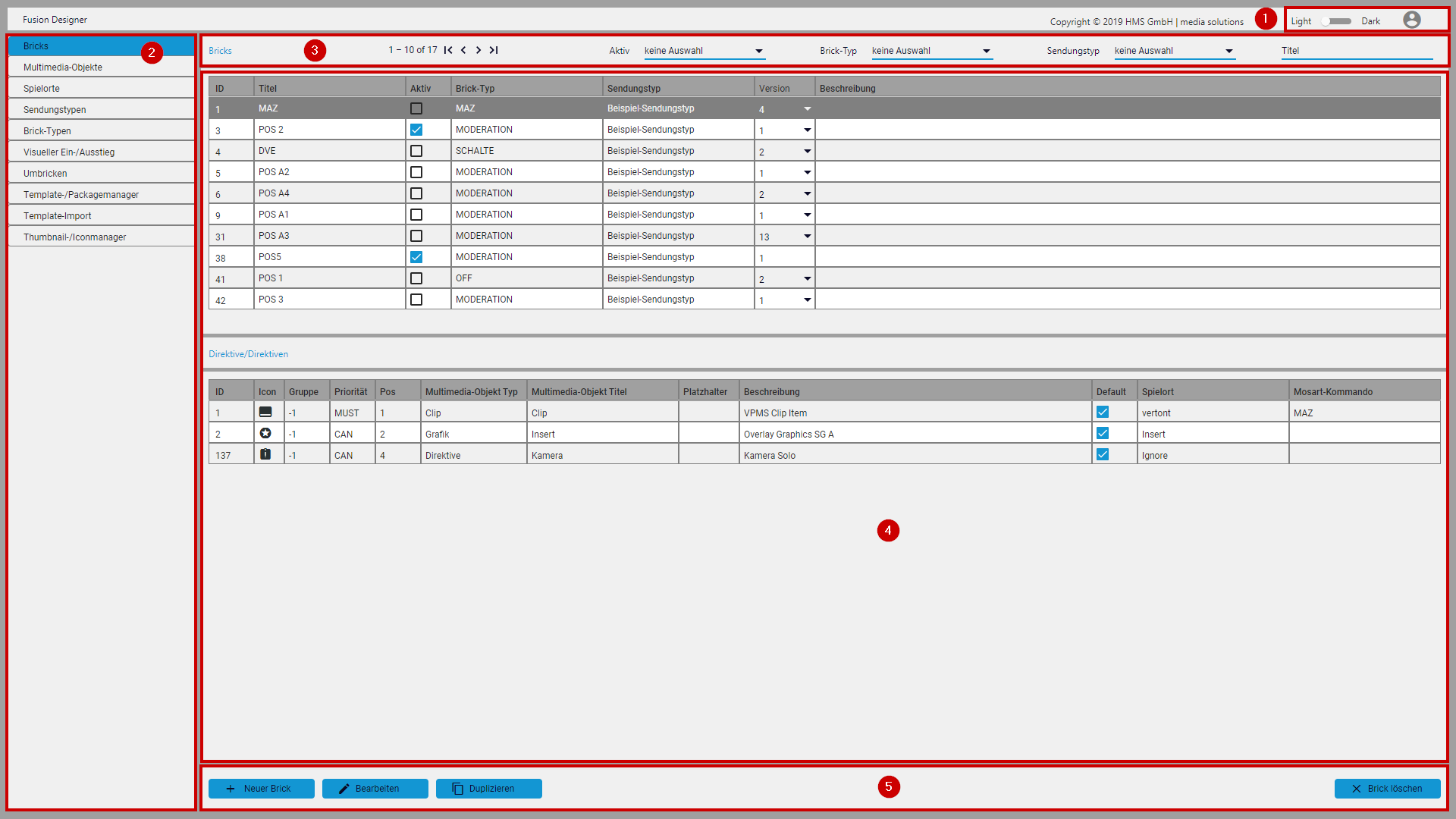This screenshot has width=1456, height=819.
Task: Open Multimedia-Objekte in sidebar
Action: pos(63,67)
